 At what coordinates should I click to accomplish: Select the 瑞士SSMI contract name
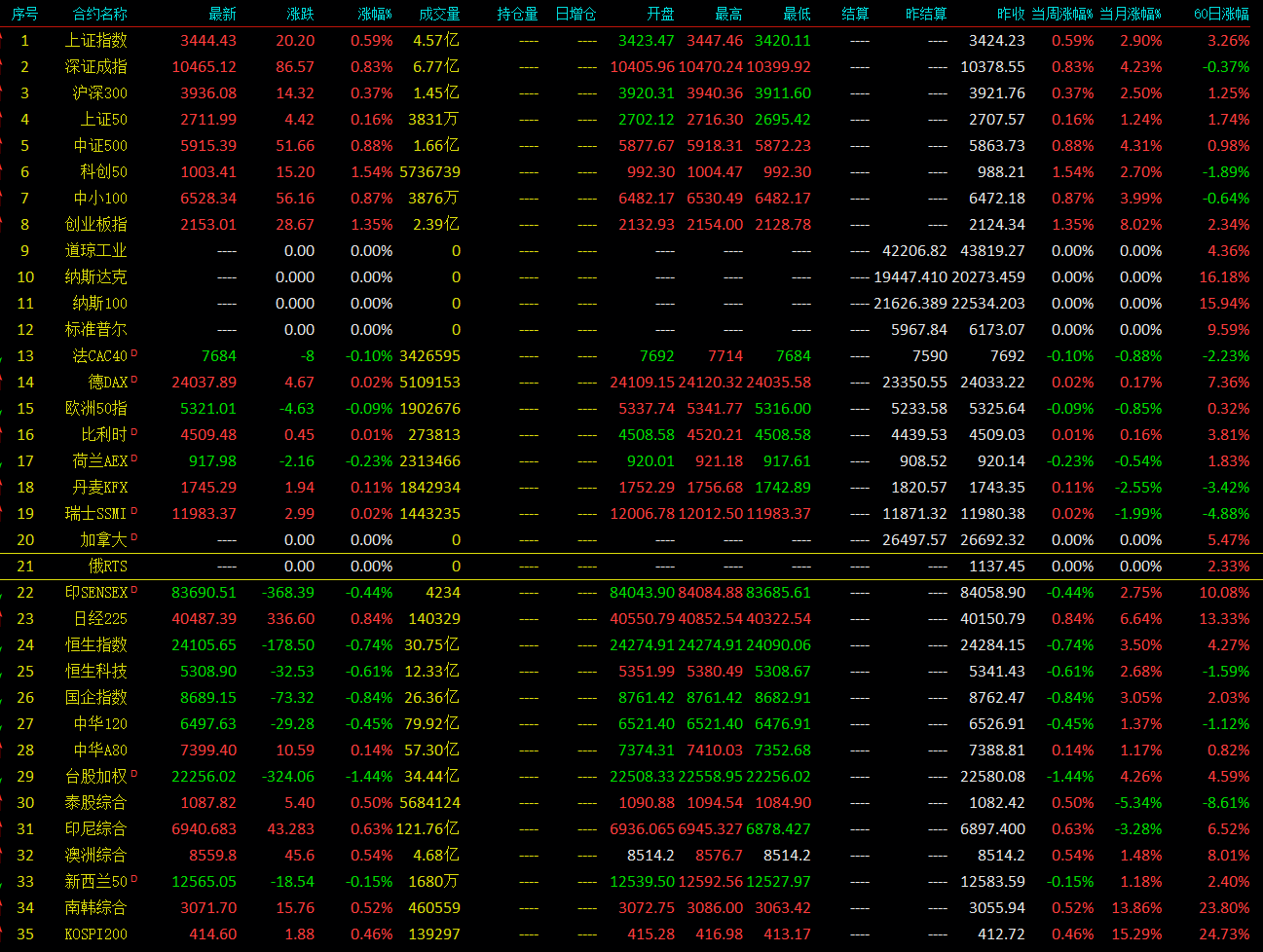[x=95, y=514]
